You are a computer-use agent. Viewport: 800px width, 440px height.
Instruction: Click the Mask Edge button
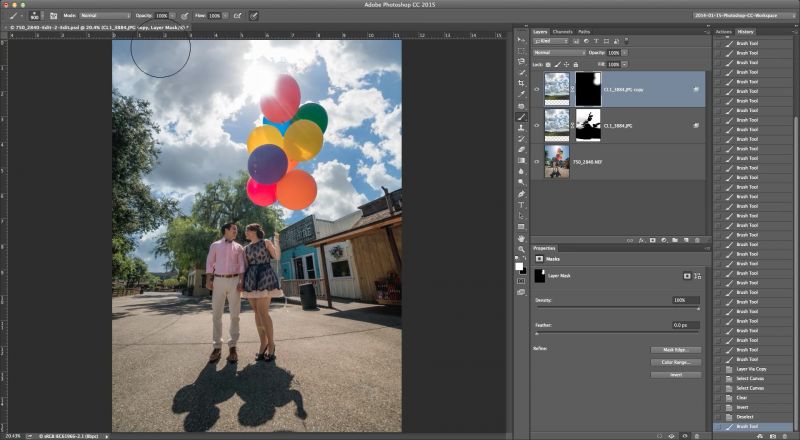click(675, 350)
